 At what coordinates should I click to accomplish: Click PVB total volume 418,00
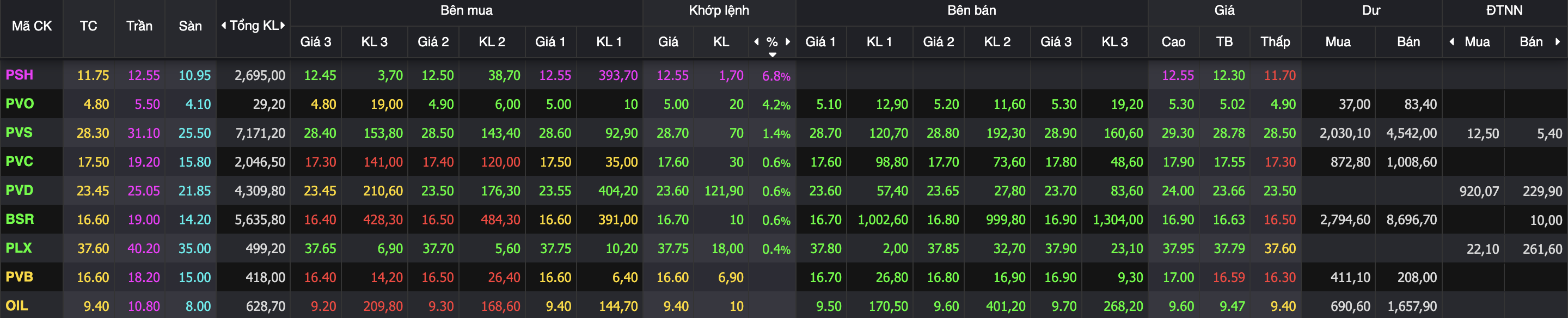[x=265, y=277]
